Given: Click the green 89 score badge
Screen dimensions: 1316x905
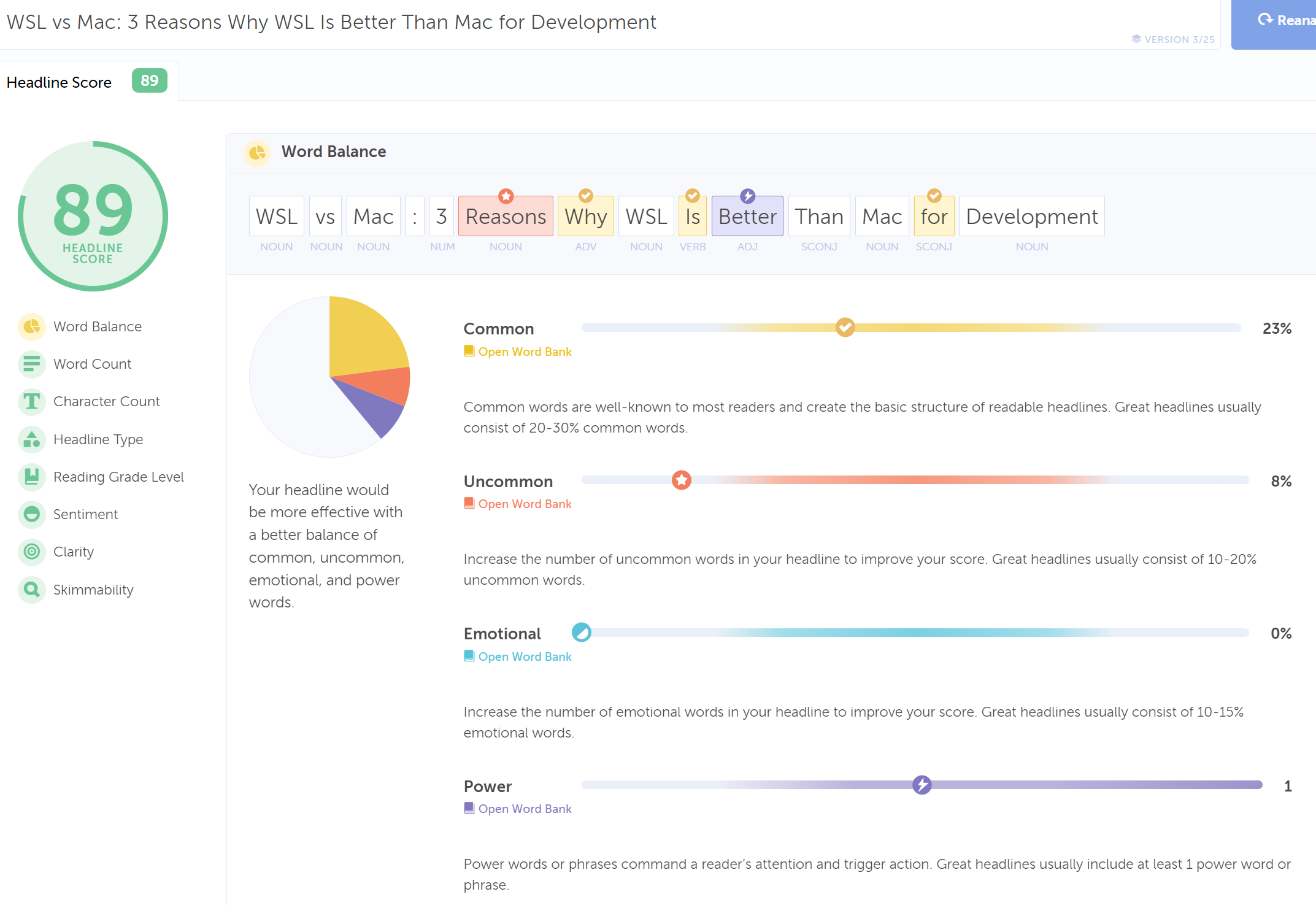Looking at the screenshot, I should click(x=149, y=80).
